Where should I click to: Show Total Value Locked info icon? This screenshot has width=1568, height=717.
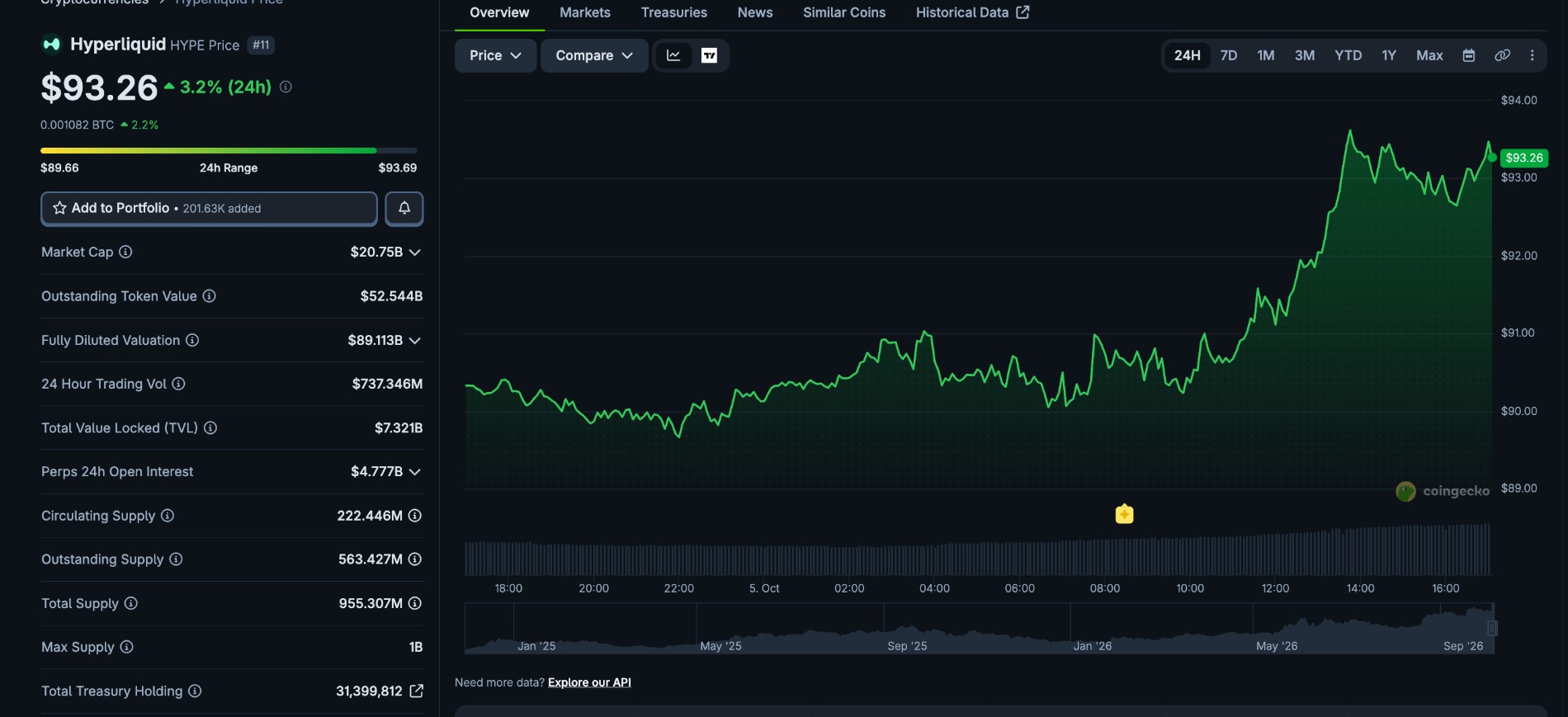pyautogui.click(x=210, y=427)
